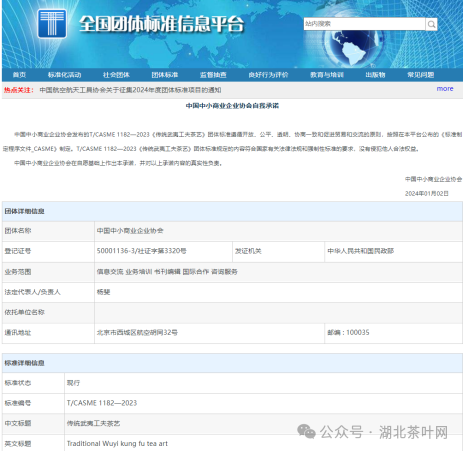Click the 全国团体标准信息平台 site title

pyautogui.click(x=162, y=24)
